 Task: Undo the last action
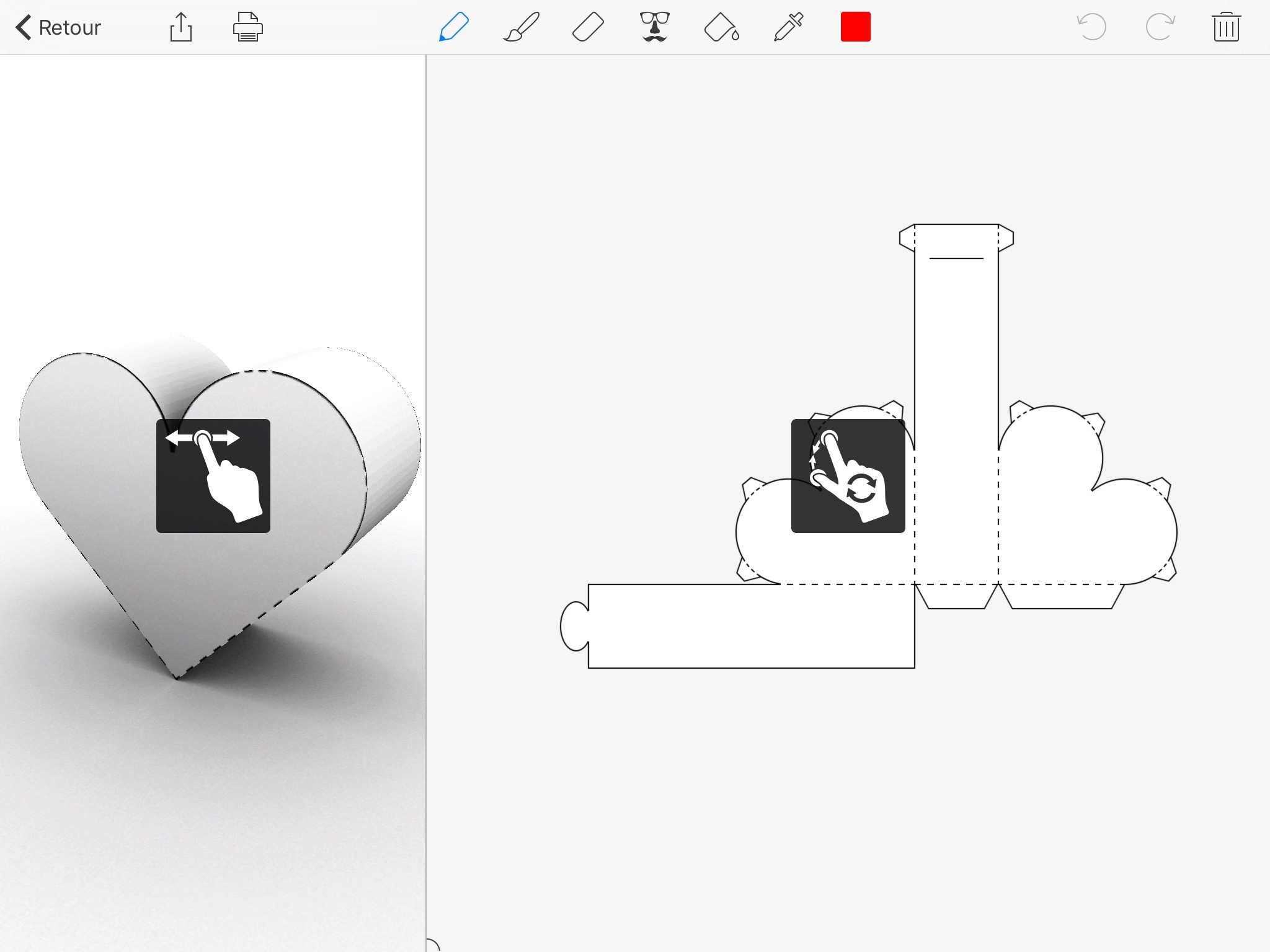pyautogui.click(x=1092, y=27)
